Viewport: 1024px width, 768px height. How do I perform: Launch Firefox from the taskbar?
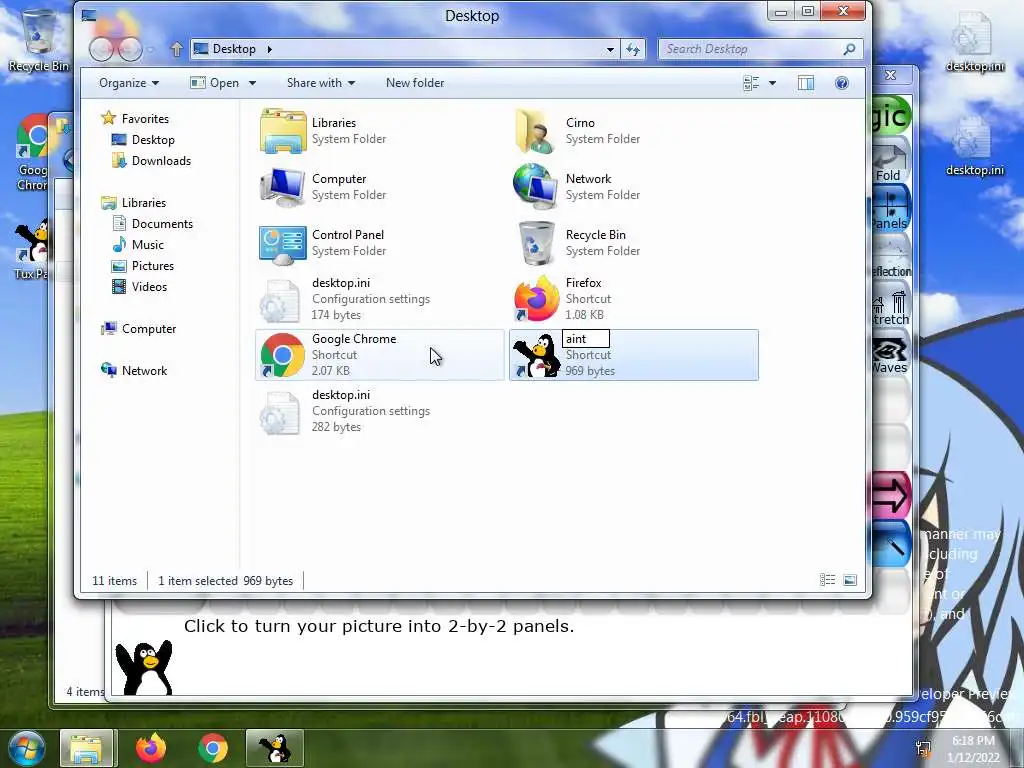pos(151,748)
